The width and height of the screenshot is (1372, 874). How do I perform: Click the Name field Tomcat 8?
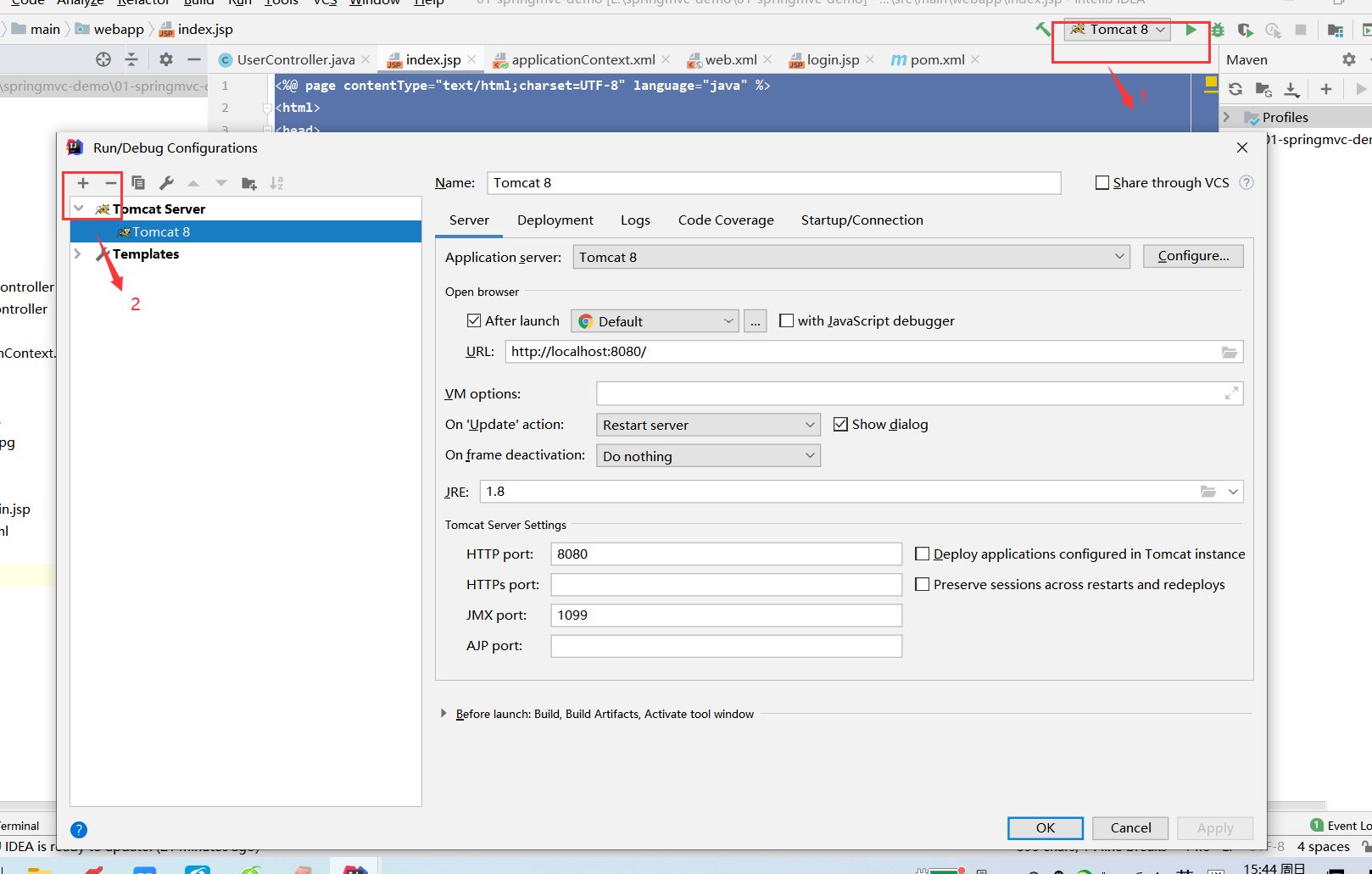click(774, 183)
